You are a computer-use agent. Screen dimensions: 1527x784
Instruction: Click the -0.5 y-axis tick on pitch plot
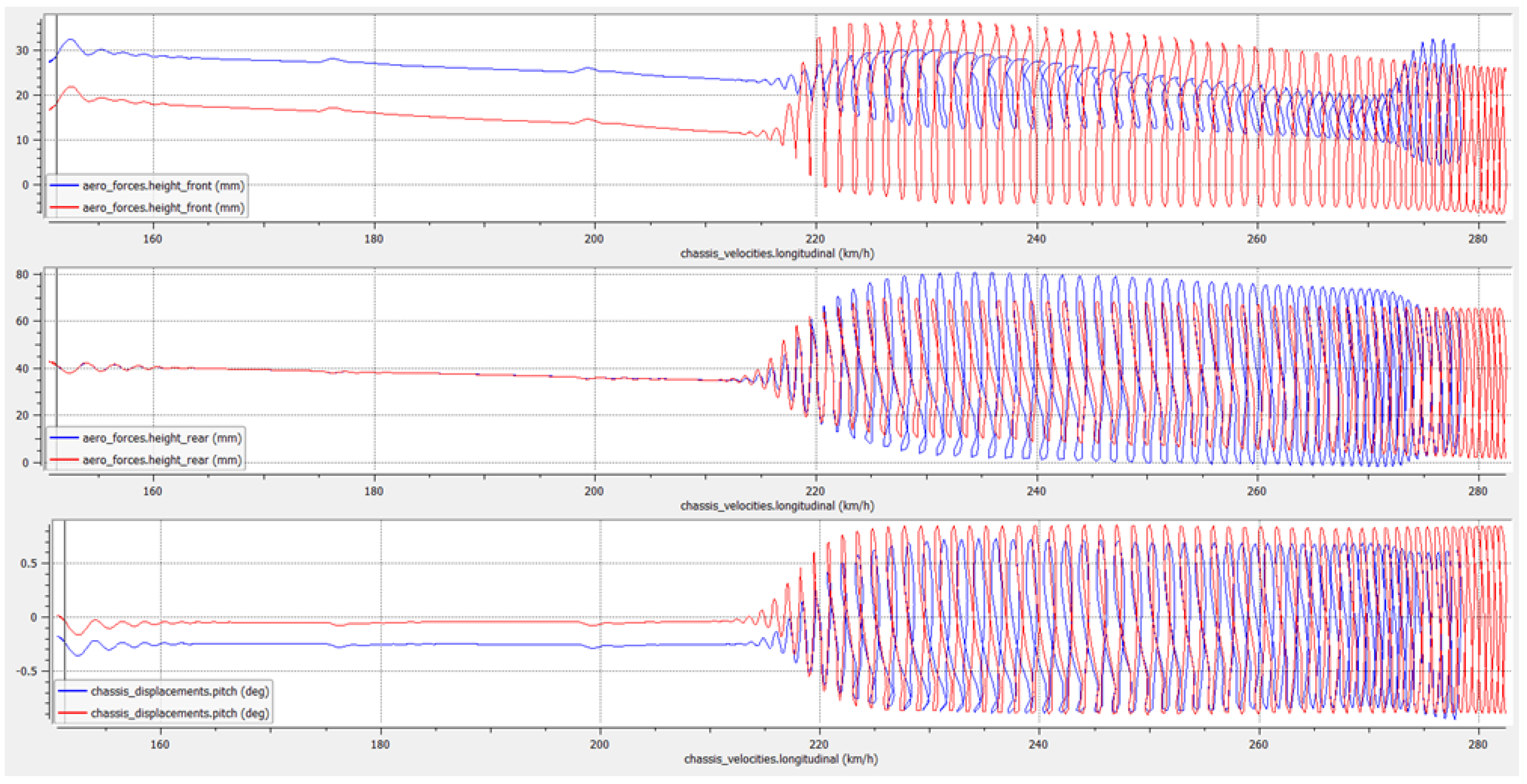point(26,671)
